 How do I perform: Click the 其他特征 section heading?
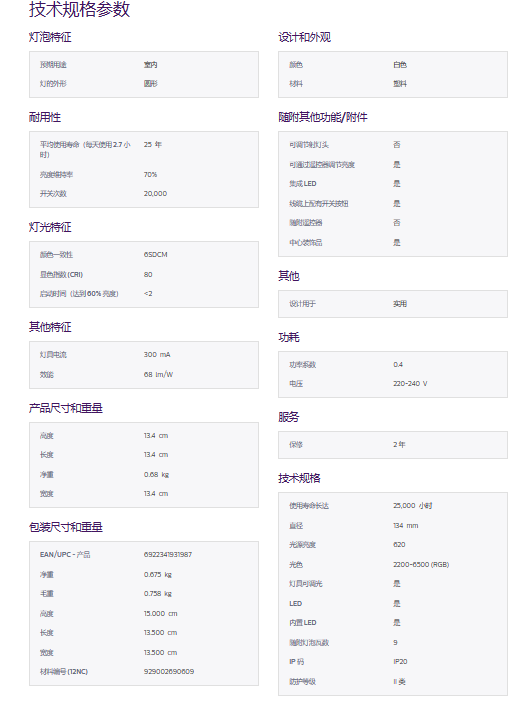50,327
